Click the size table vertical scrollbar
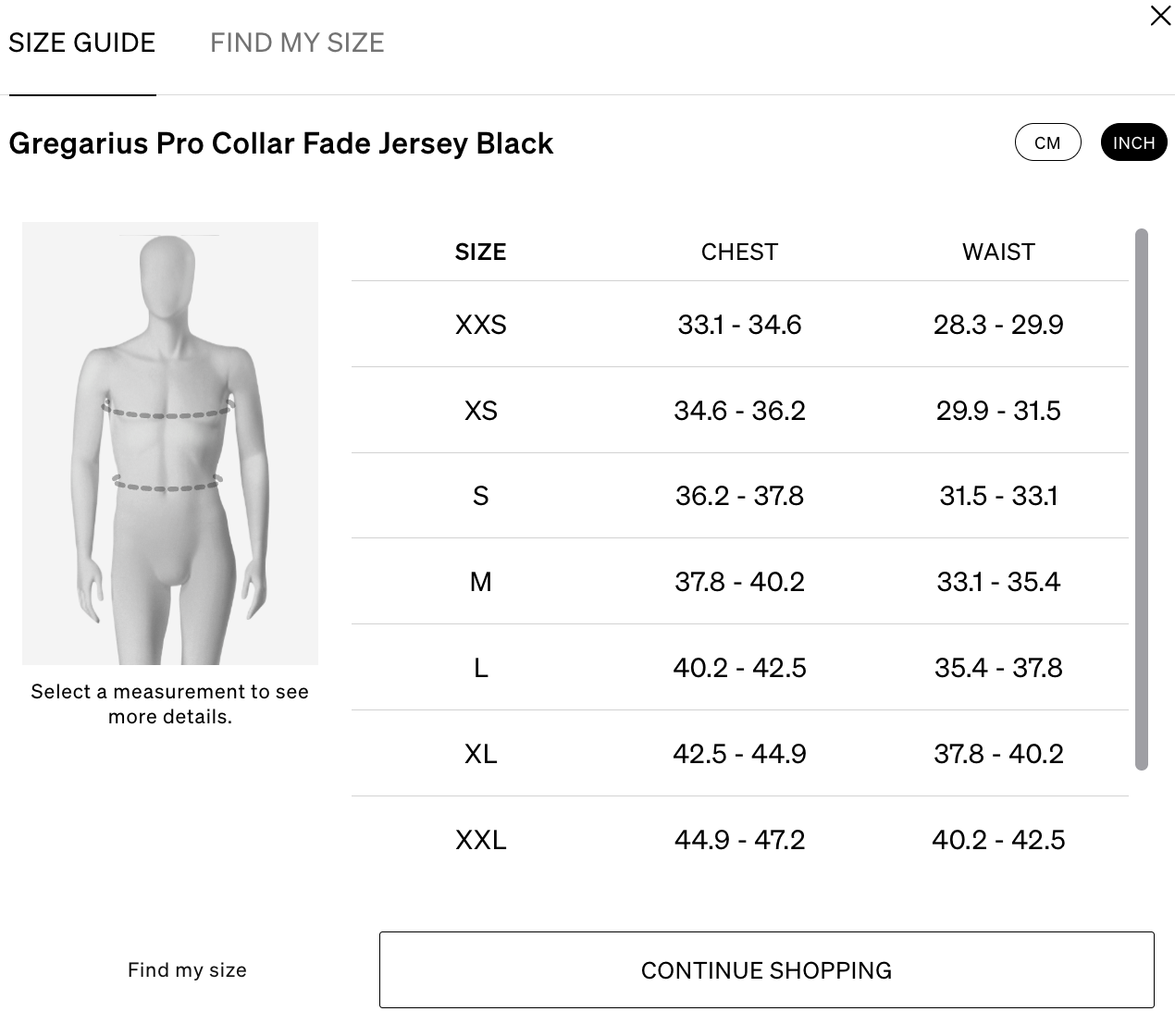 1141,499
